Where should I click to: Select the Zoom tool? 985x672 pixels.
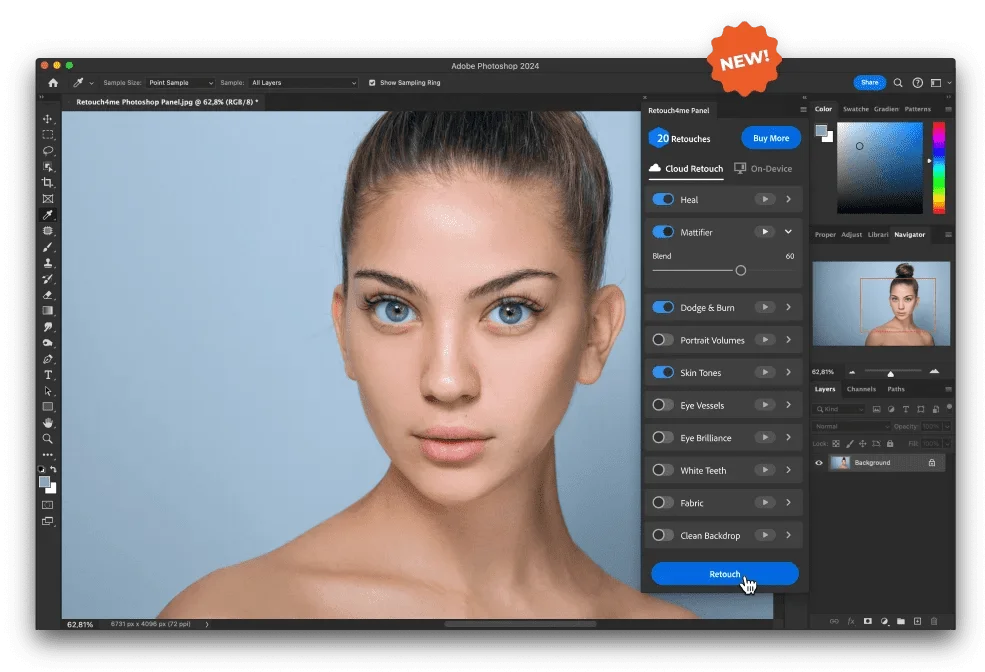[47, 438]
